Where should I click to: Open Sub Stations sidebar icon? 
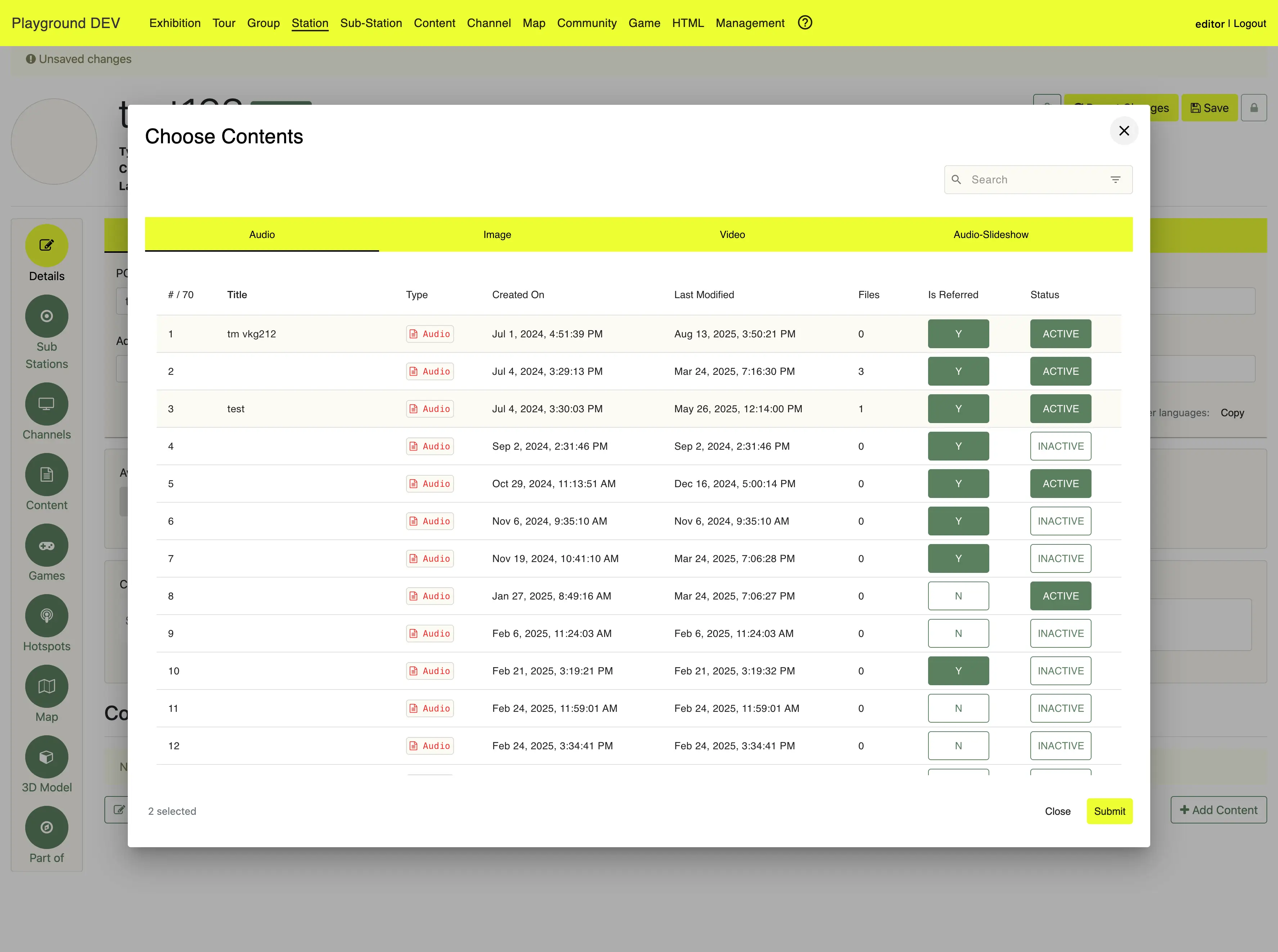[47, 316]
